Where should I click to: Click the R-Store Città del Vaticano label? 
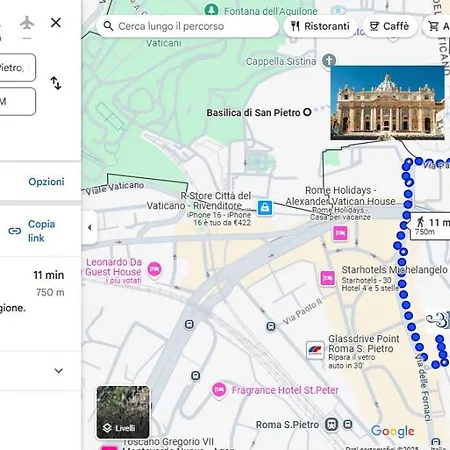[199, 201]
